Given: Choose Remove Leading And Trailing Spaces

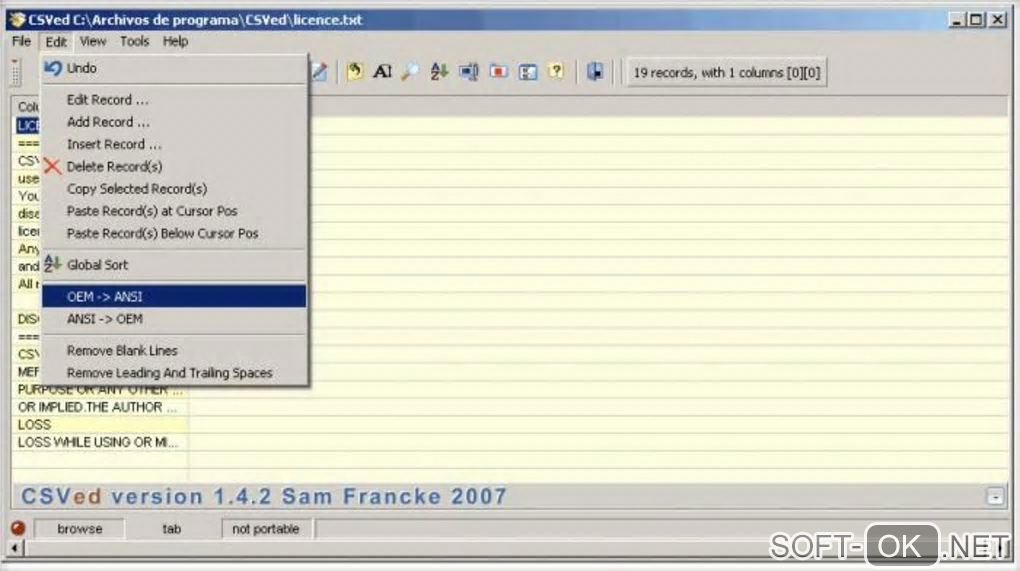Looking at the screenshot, I should (174, 373).
